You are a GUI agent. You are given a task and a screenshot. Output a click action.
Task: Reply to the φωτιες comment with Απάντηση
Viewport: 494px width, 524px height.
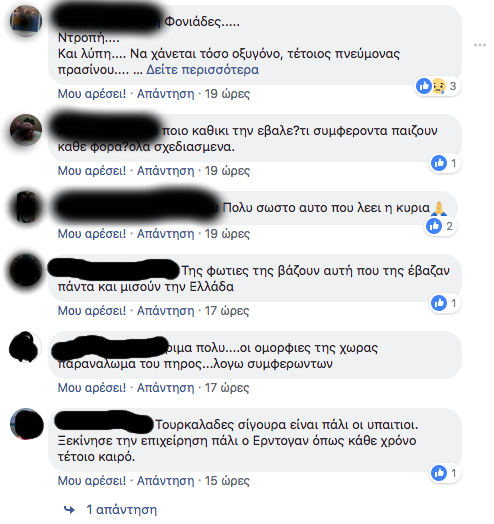[x=165, y=311]
